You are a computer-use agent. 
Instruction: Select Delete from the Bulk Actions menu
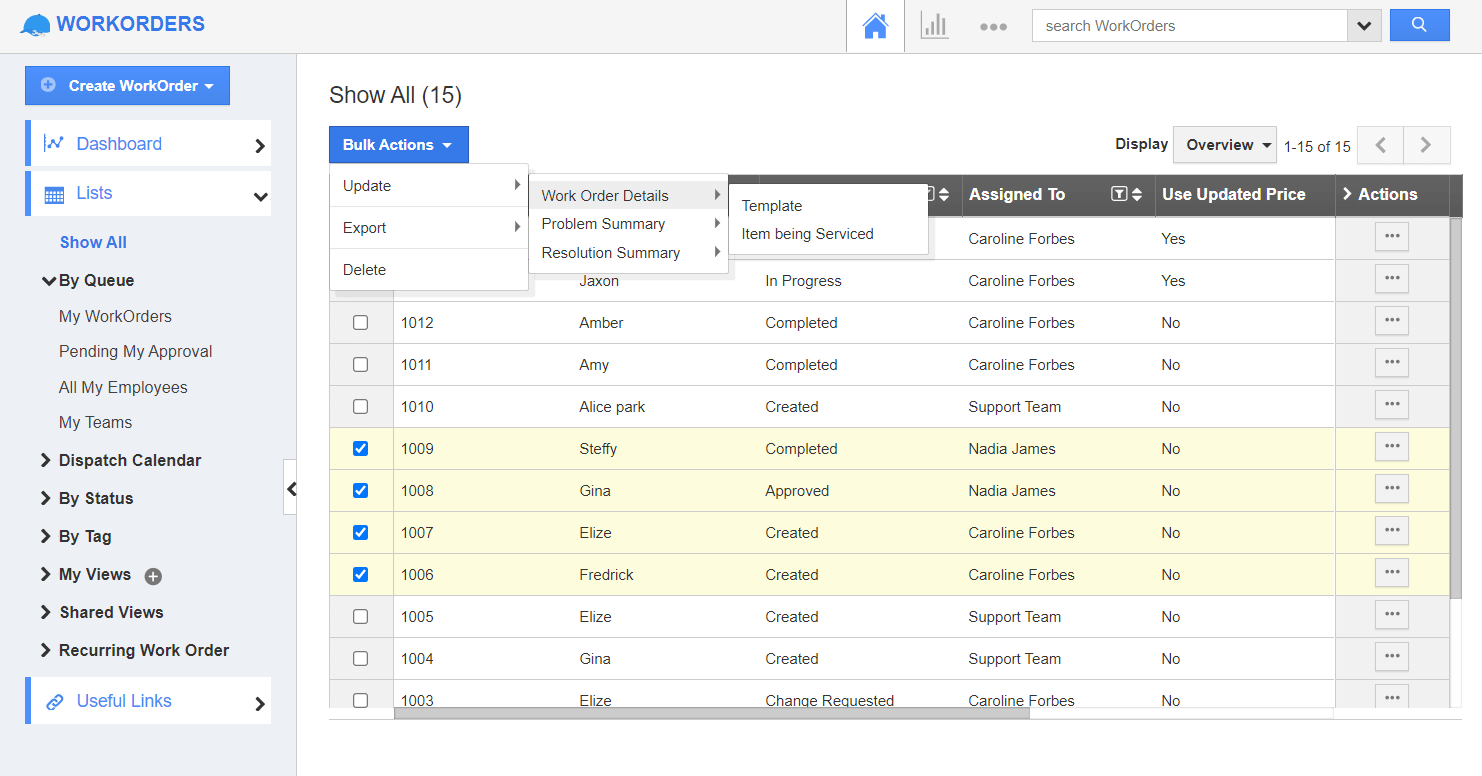364,269
